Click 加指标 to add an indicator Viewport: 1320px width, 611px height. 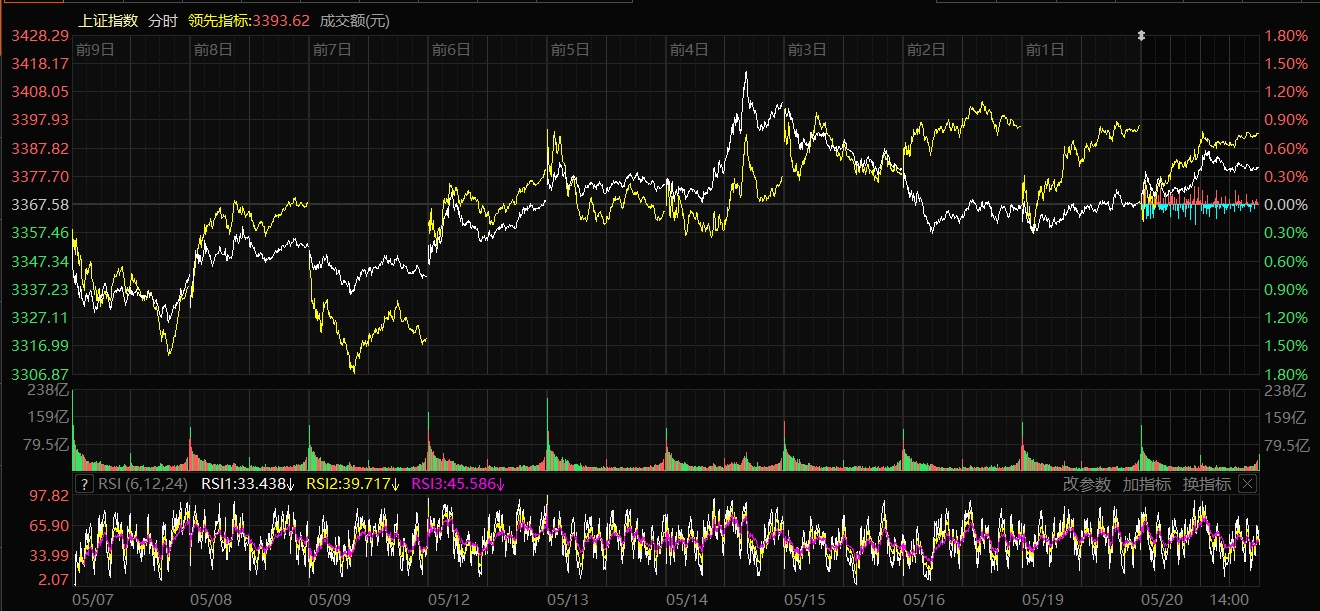(x=1146, y=484)
